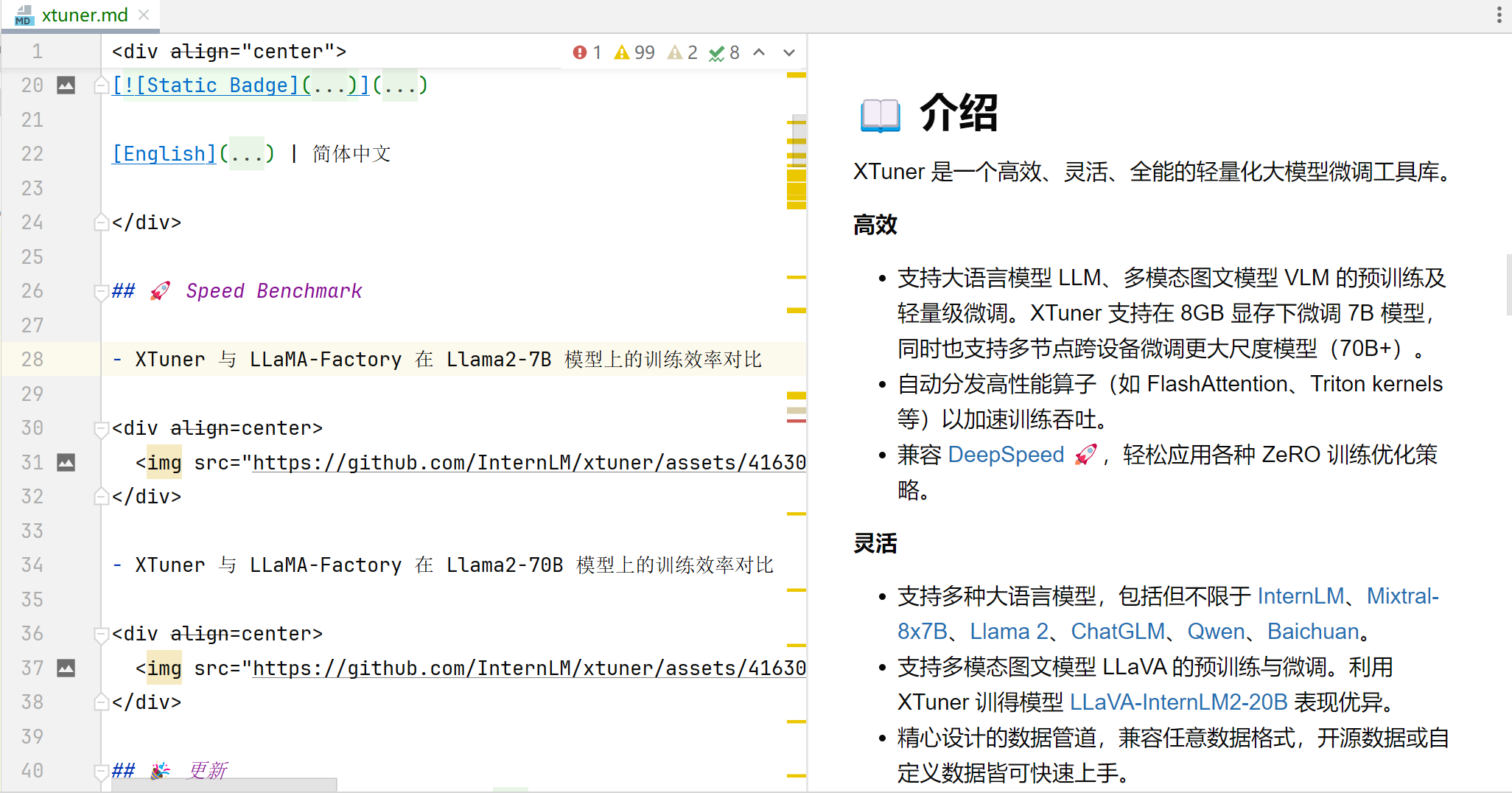The image size is (1512, 793).
Task: Toggle fold marker at line 38 closing div
Action: [102, 702]
